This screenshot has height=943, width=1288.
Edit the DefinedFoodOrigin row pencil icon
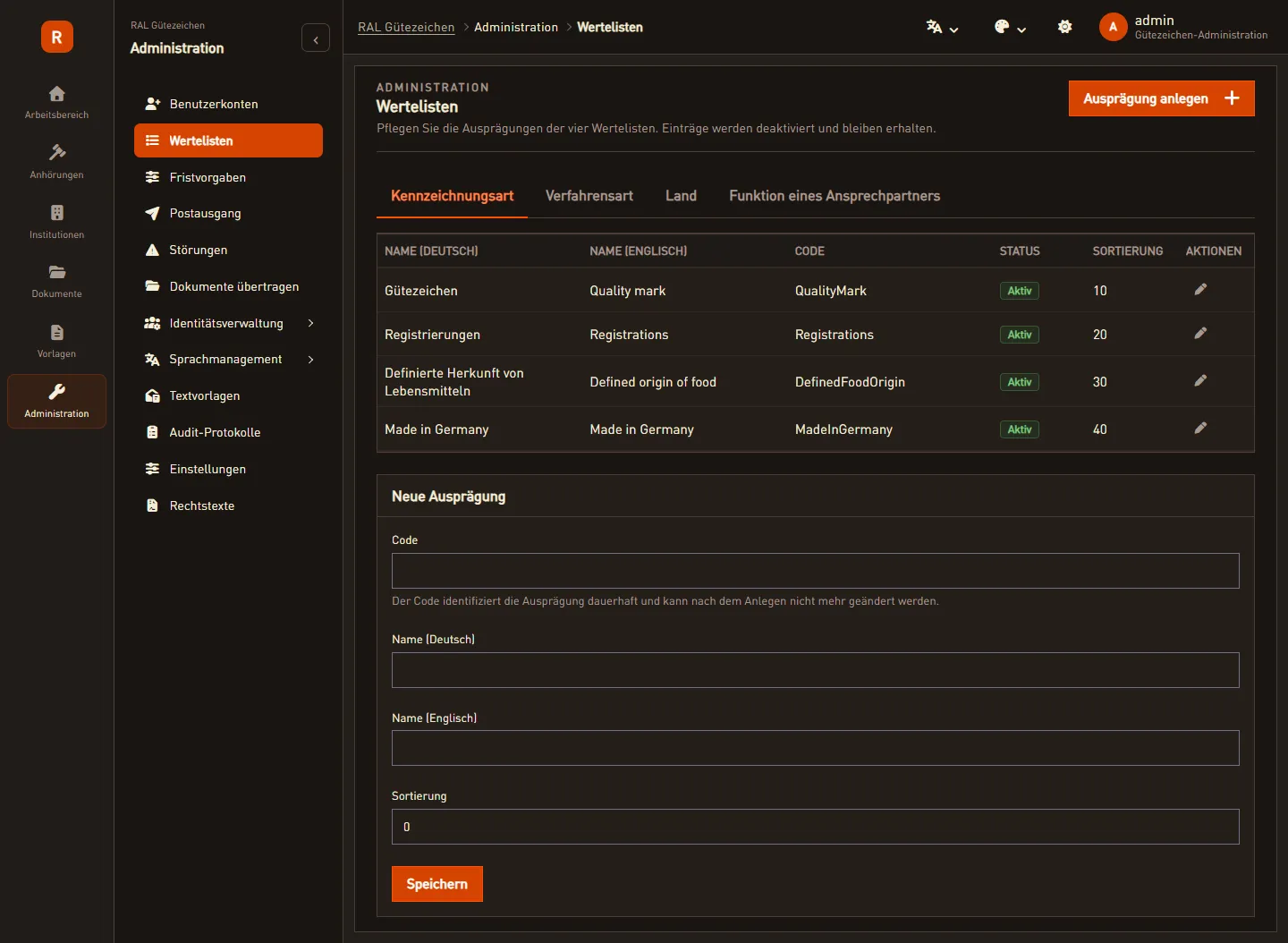1200,380
